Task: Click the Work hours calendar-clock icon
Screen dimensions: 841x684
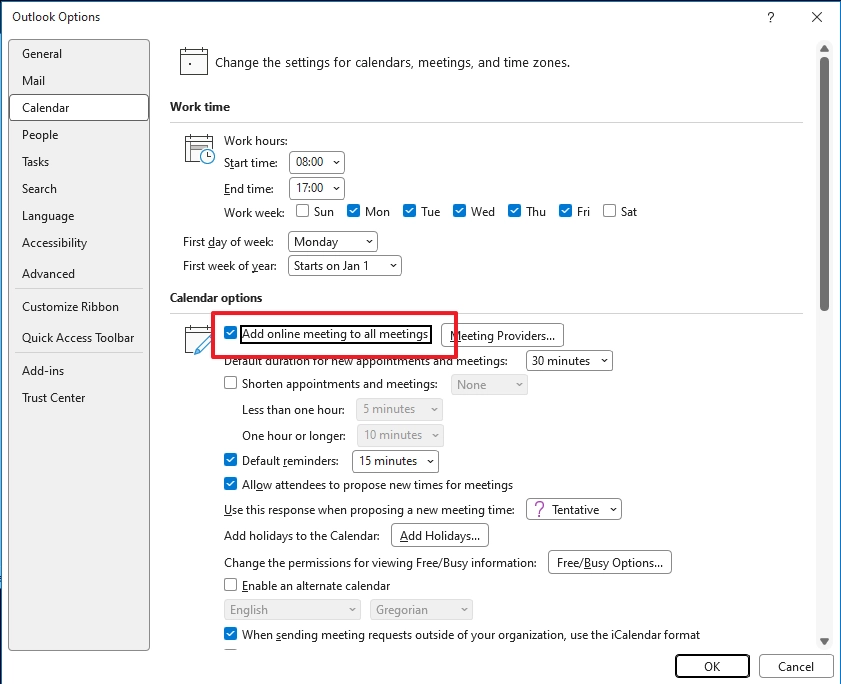Action: [200, 149]
